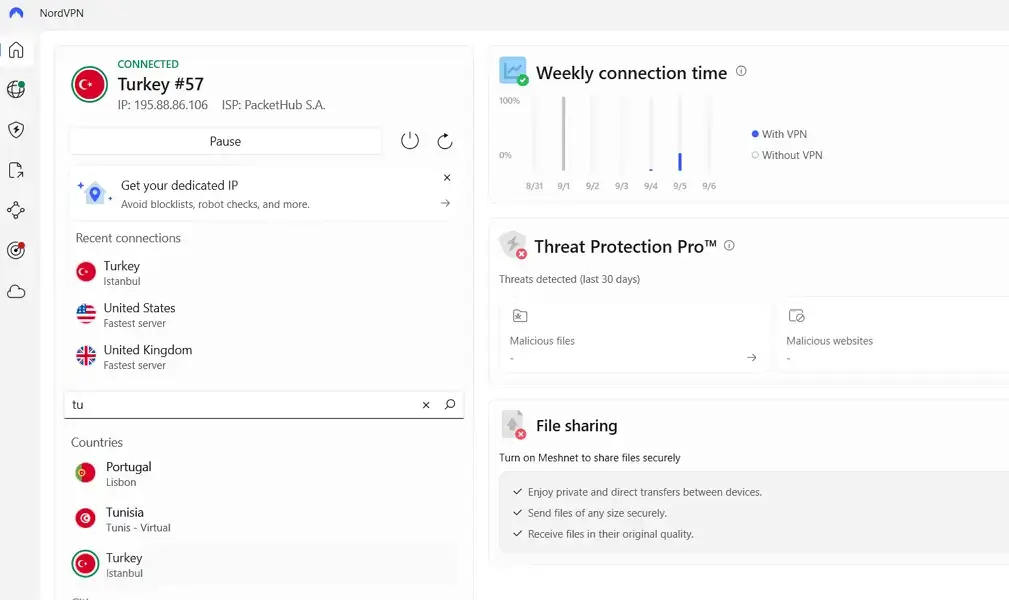The image size is (1009, 600).
Task: Click Turn on Meshnet to share files text
Action: tap(589, 458)
